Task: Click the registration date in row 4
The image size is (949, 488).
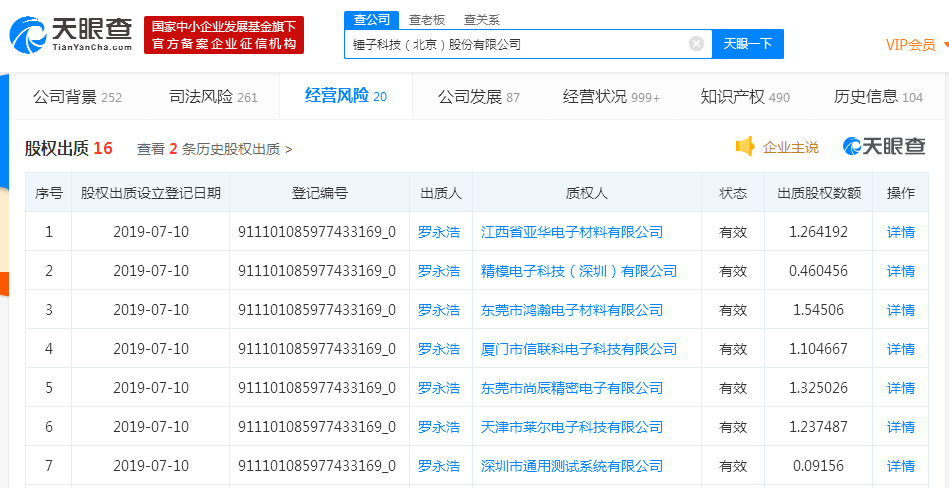Action: pos(151,349)
